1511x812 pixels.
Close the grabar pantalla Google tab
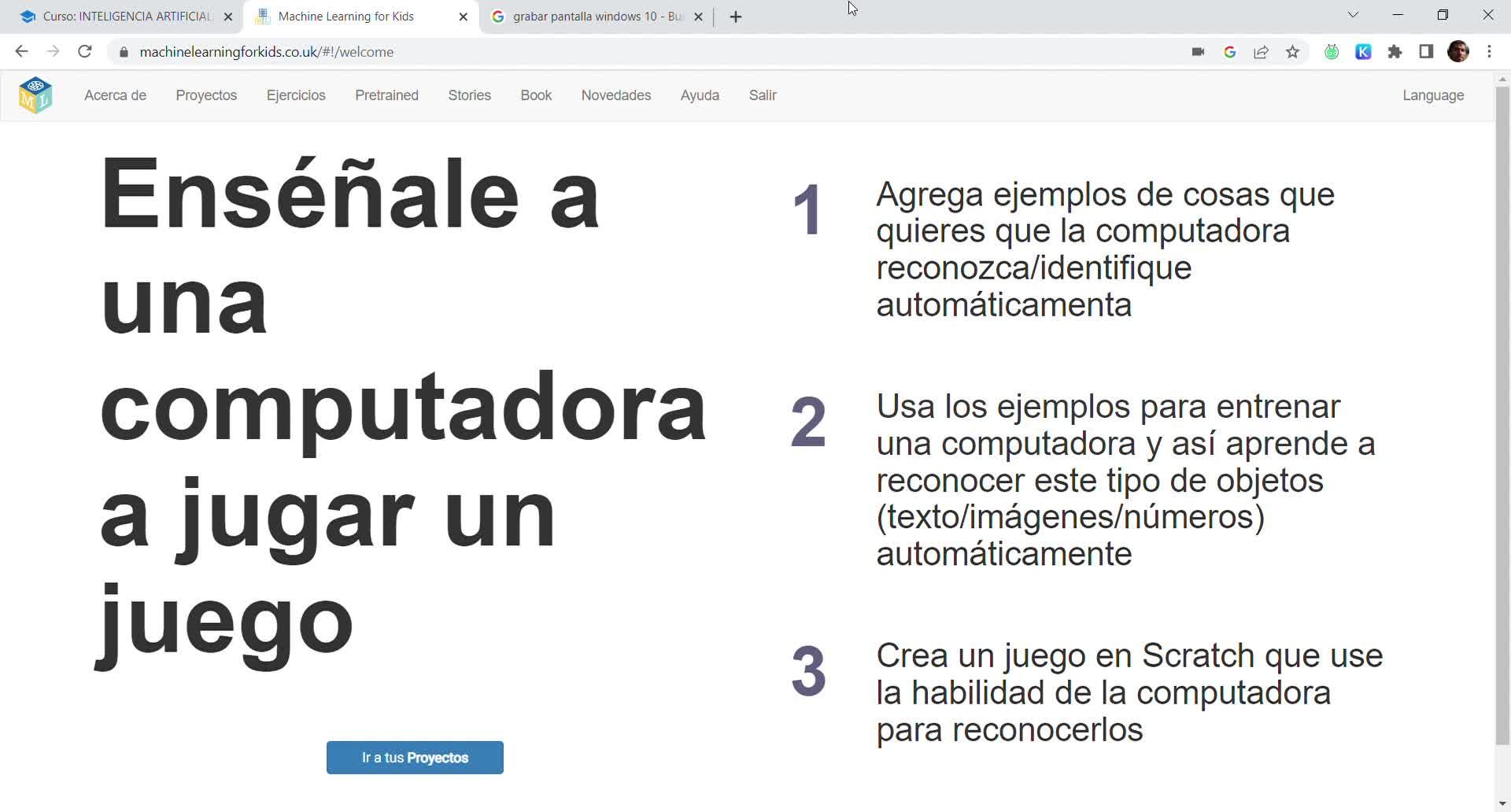698,17
